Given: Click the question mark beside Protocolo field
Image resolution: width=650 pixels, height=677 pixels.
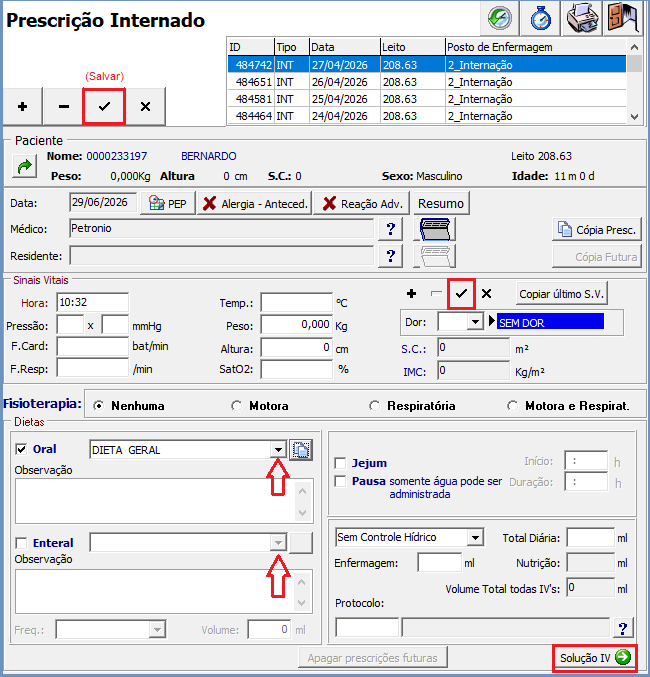Looking at the screenshot, I should pos(622,628).
